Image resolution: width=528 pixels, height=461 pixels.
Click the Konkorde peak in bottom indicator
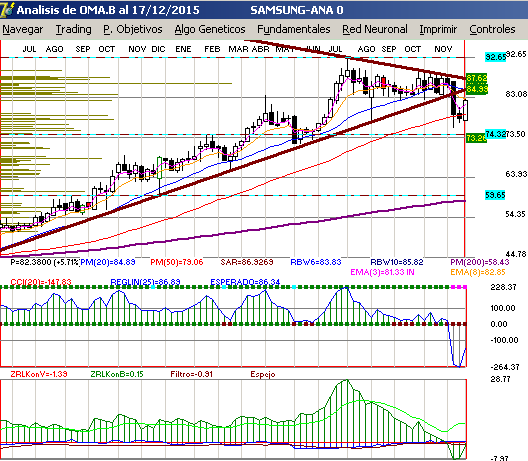click(346, 381)
